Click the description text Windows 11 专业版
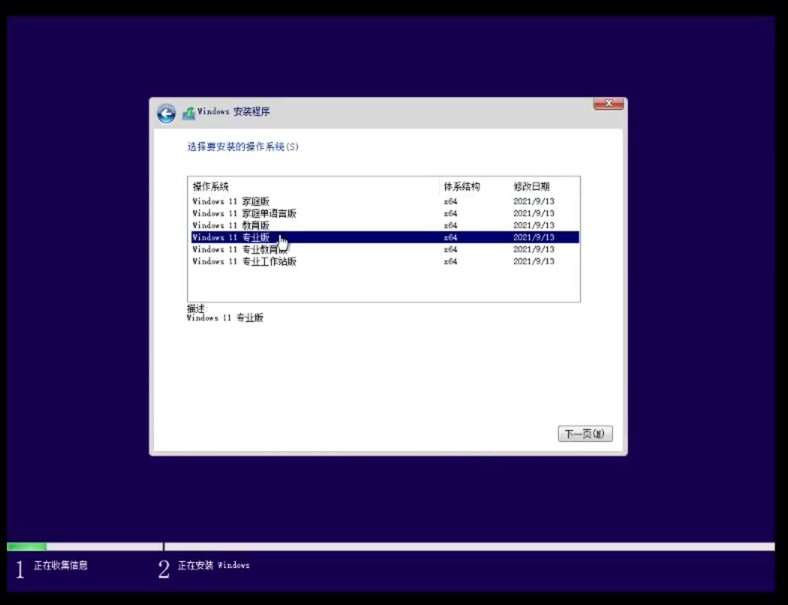 click(x=225, y=318)
